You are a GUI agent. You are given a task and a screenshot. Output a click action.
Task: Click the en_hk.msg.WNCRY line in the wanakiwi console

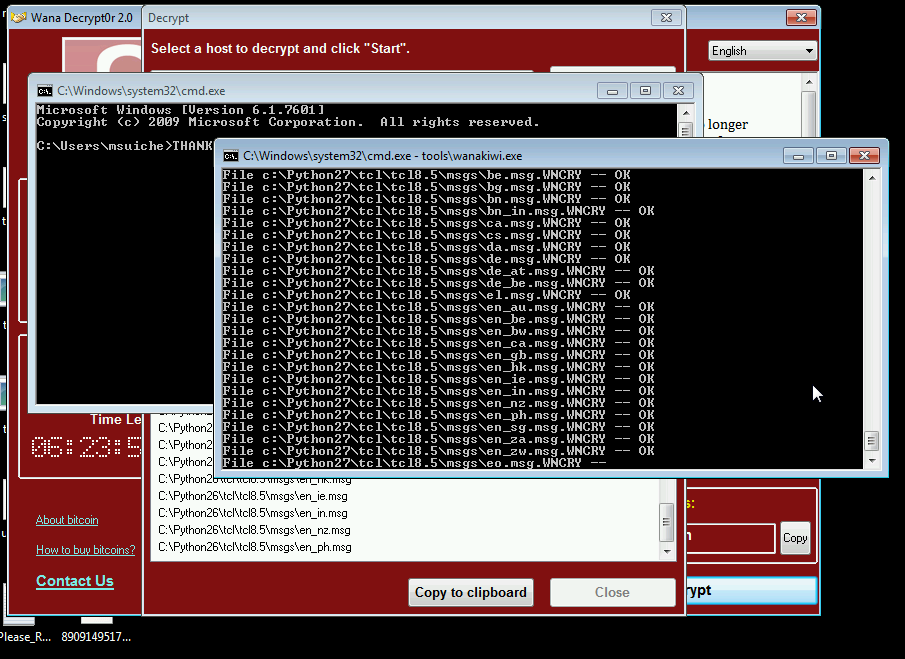439,367
